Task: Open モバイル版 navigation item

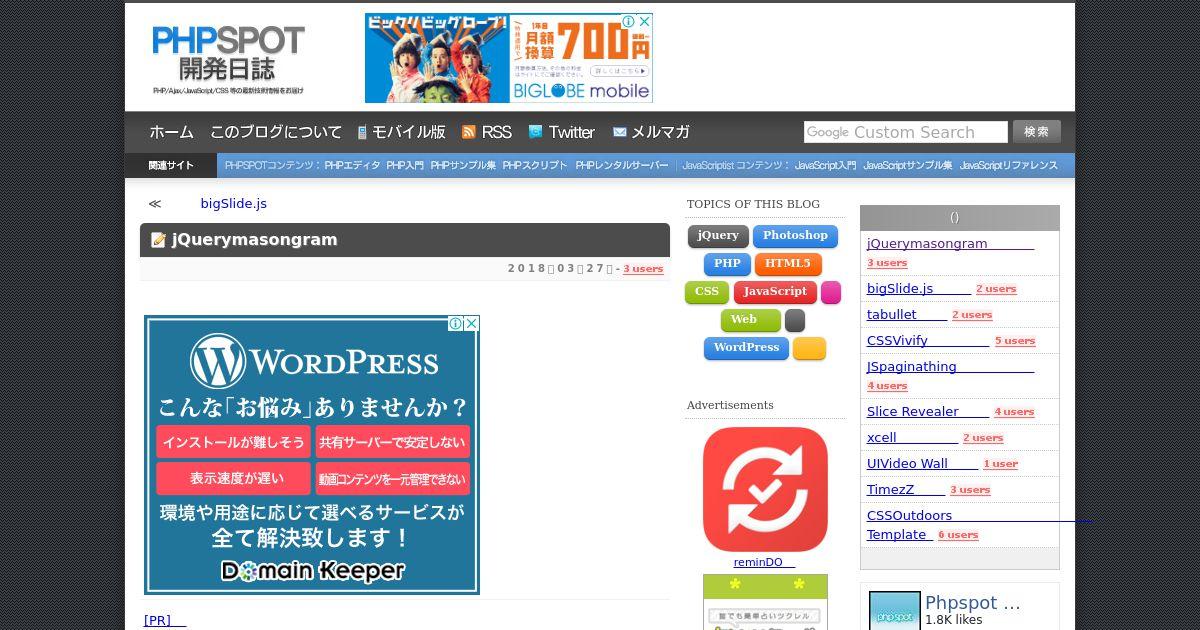Action: [x=409, y=132]
